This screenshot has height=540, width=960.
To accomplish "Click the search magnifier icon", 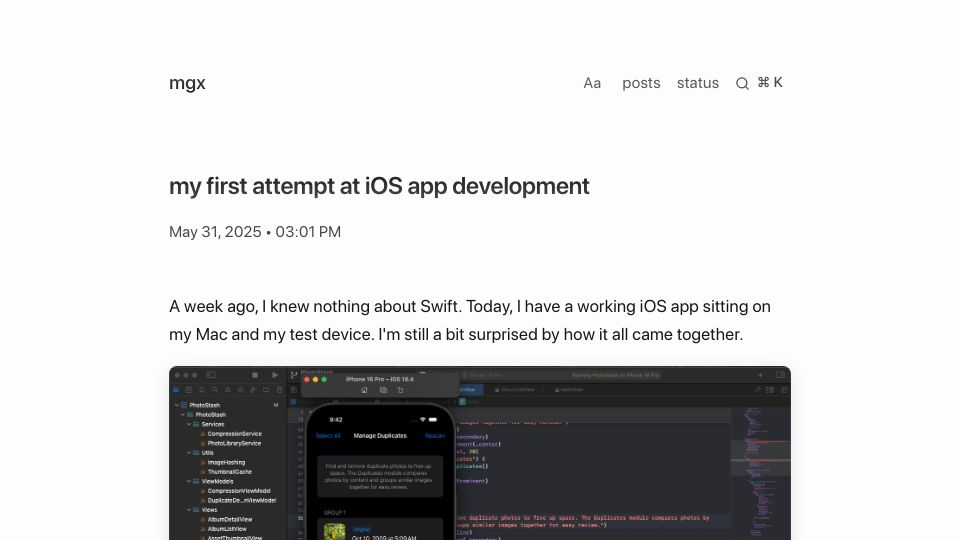I will point(742,83).
